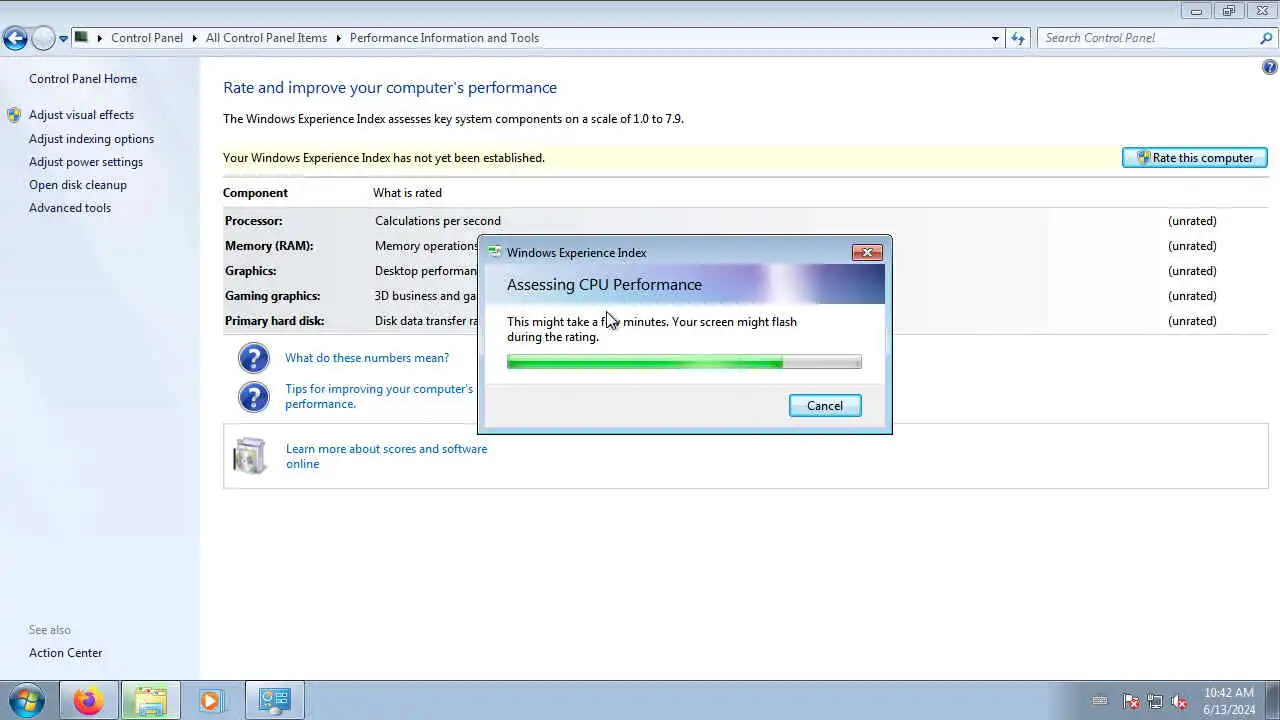The width and height of the screenshot is (1280, 720).
Task: Click the Gaming graphics row label
Action: click(273, 296)
